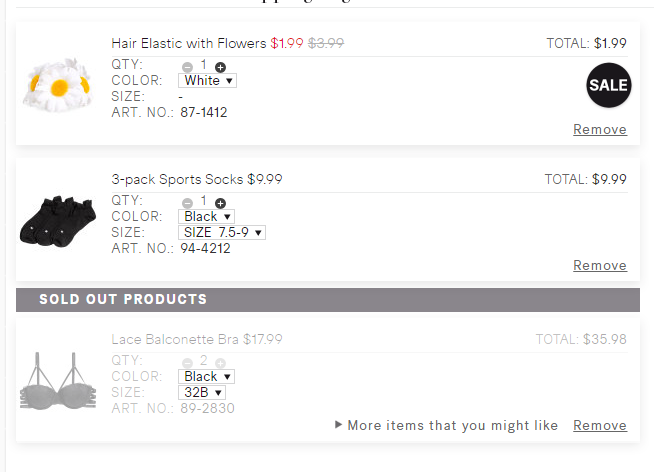Image resolution: width=654 pixels, height=472 pixels.
Task: Open color dropdown for Hair Elastic
Action: [207, 81]
